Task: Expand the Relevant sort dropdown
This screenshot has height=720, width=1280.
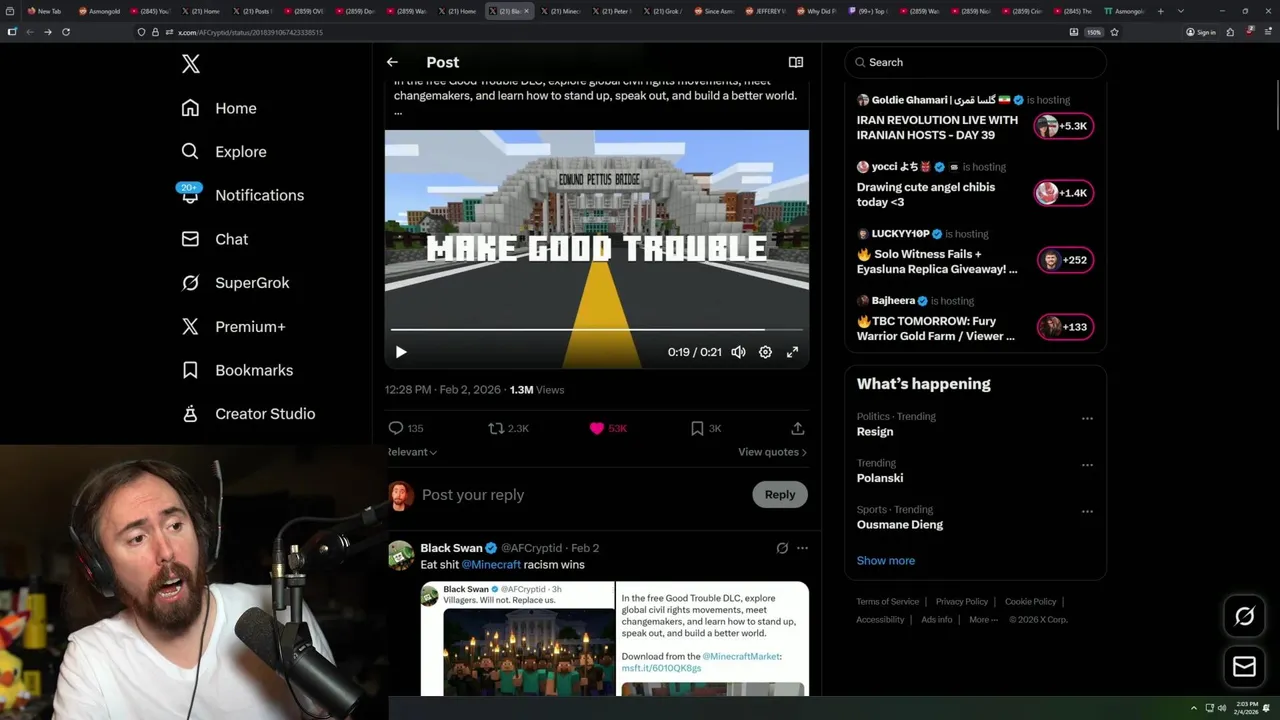Action: pyautogui.click(x=412, y=452)
